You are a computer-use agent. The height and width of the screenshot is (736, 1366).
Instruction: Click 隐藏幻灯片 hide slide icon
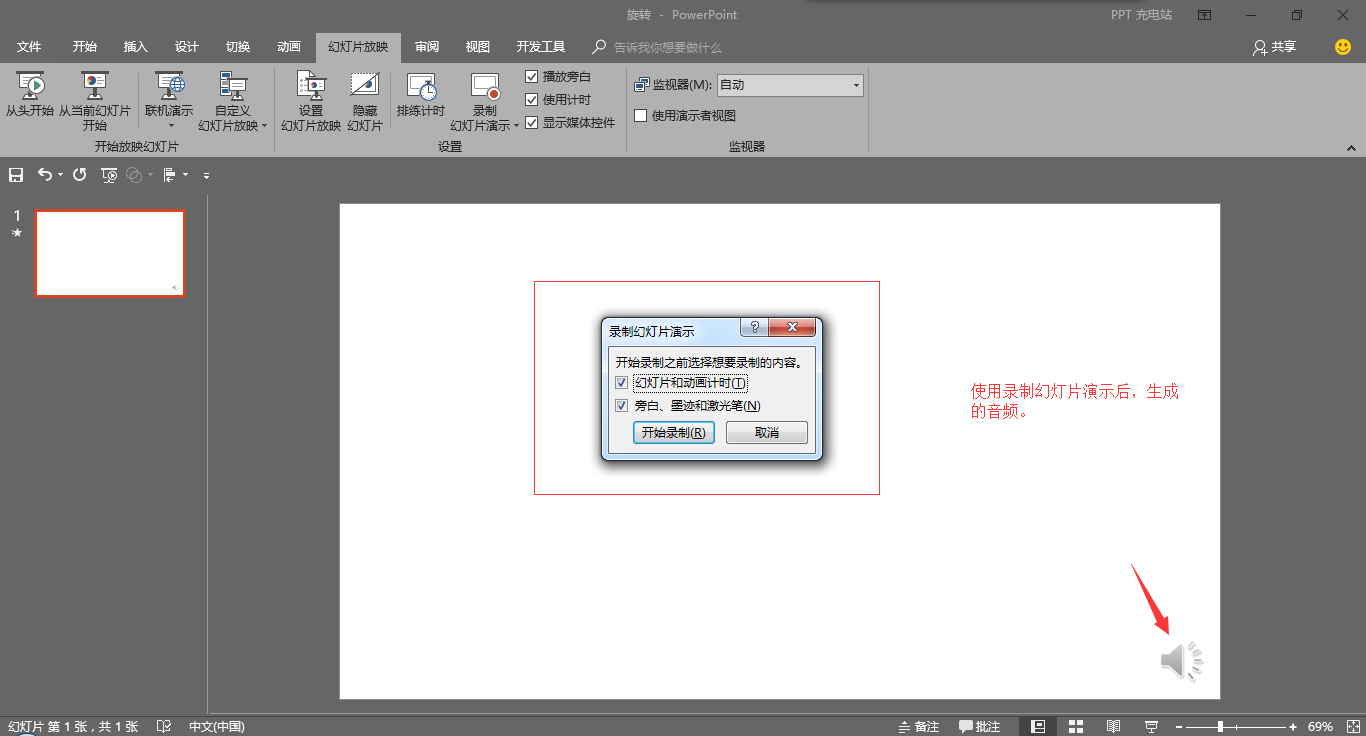(x=364, y=86)
